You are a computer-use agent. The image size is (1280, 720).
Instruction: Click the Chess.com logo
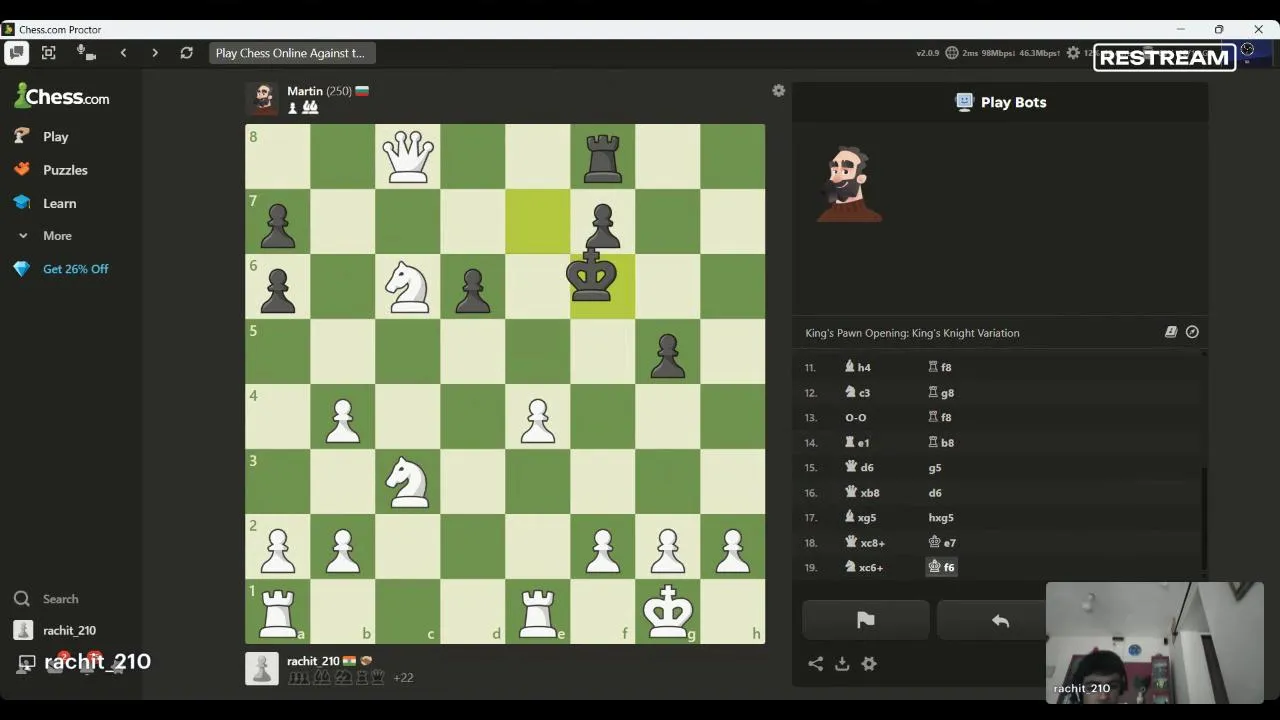pos(62,97)
